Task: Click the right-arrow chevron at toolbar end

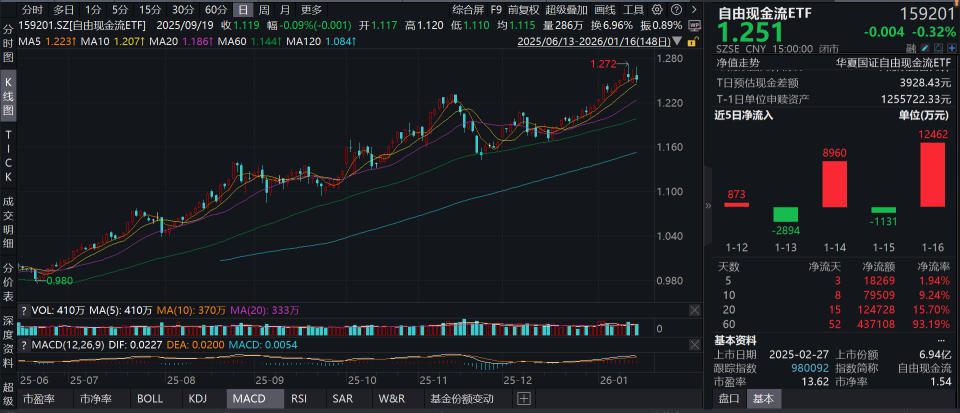Action: 692,10
